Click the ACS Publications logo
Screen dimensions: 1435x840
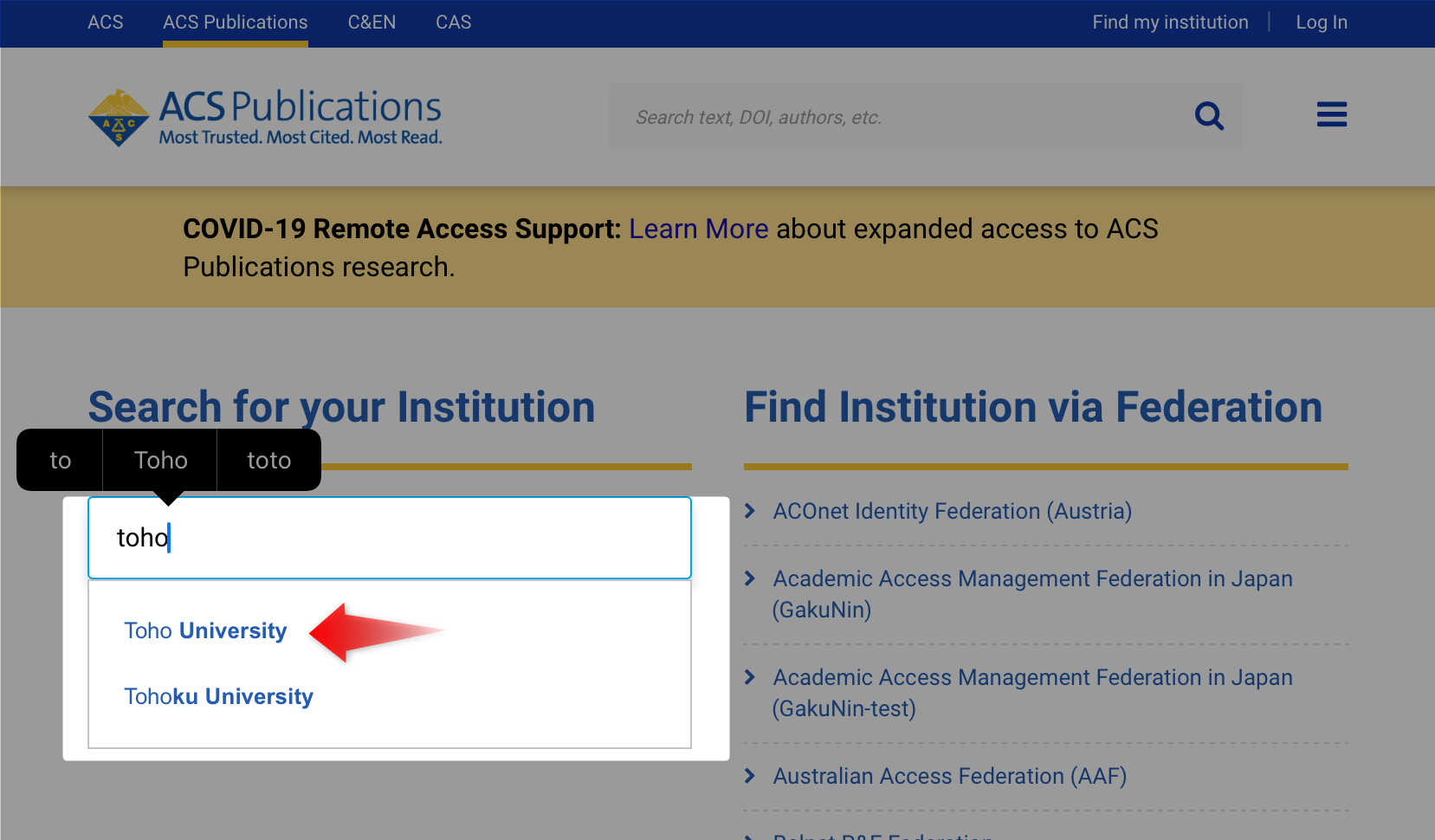point(265,117)
